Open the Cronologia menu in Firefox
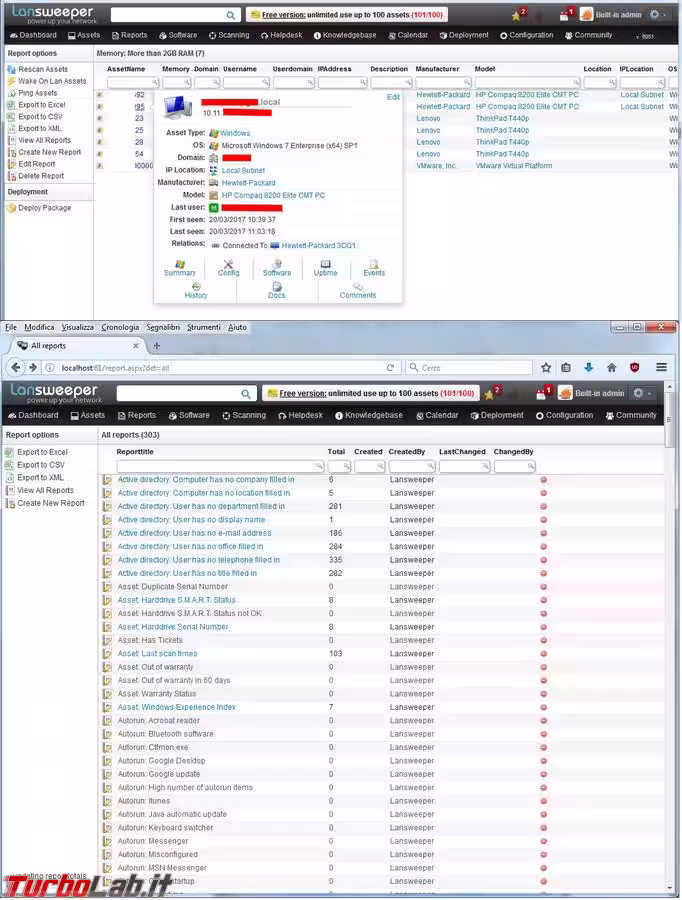 coord(120,327)
